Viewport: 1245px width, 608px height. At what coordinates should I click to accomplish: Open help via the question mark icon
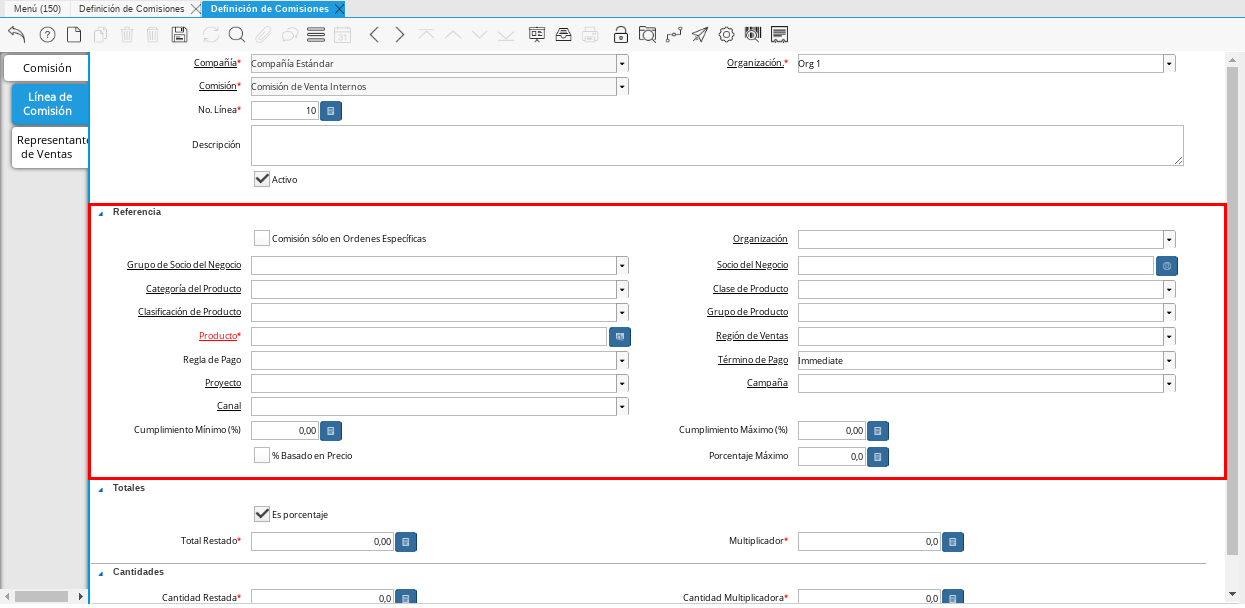coord(47,35)
